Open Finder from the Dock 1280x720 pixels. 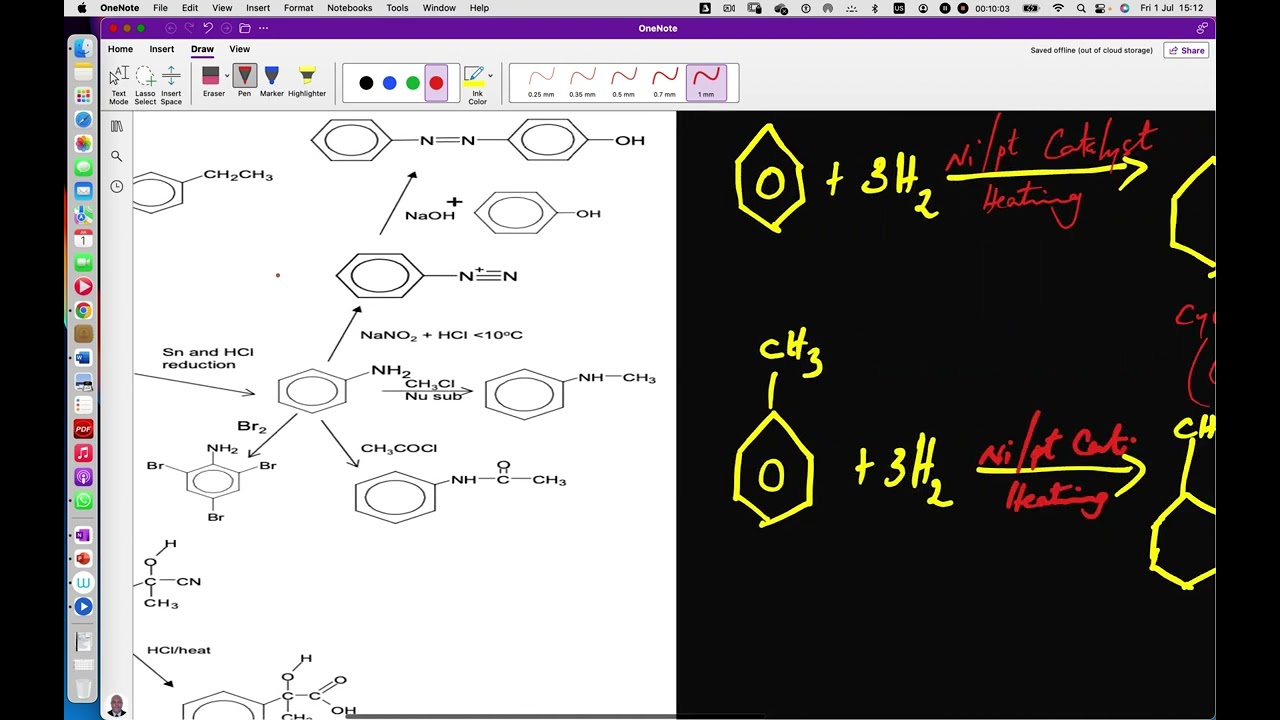pyautogui.click(x=83, y=48)
